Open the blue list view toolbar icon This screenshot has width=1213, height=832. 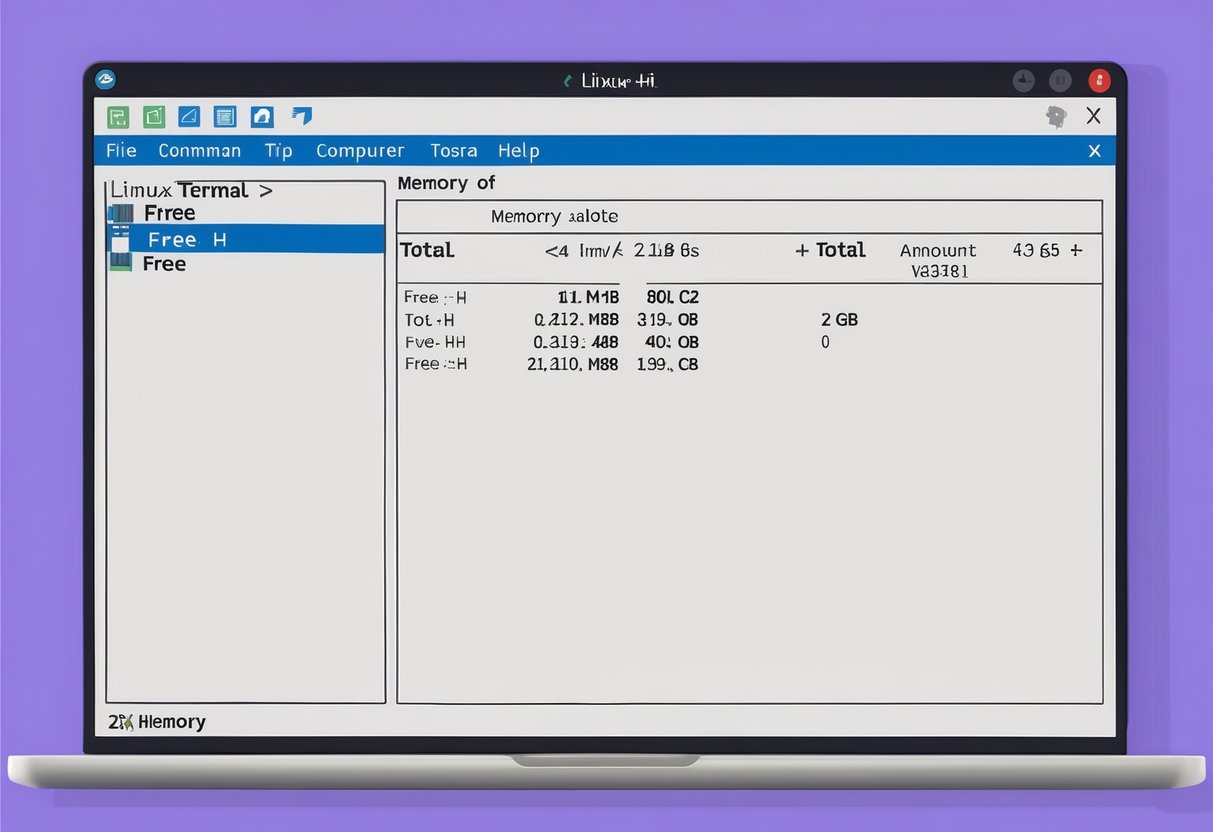click(225, 116)
